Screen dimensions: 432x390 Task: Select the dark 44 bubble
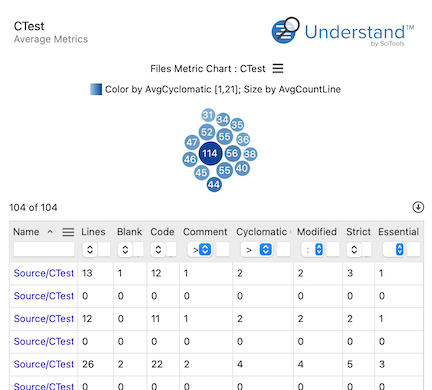tap(214, 185)
